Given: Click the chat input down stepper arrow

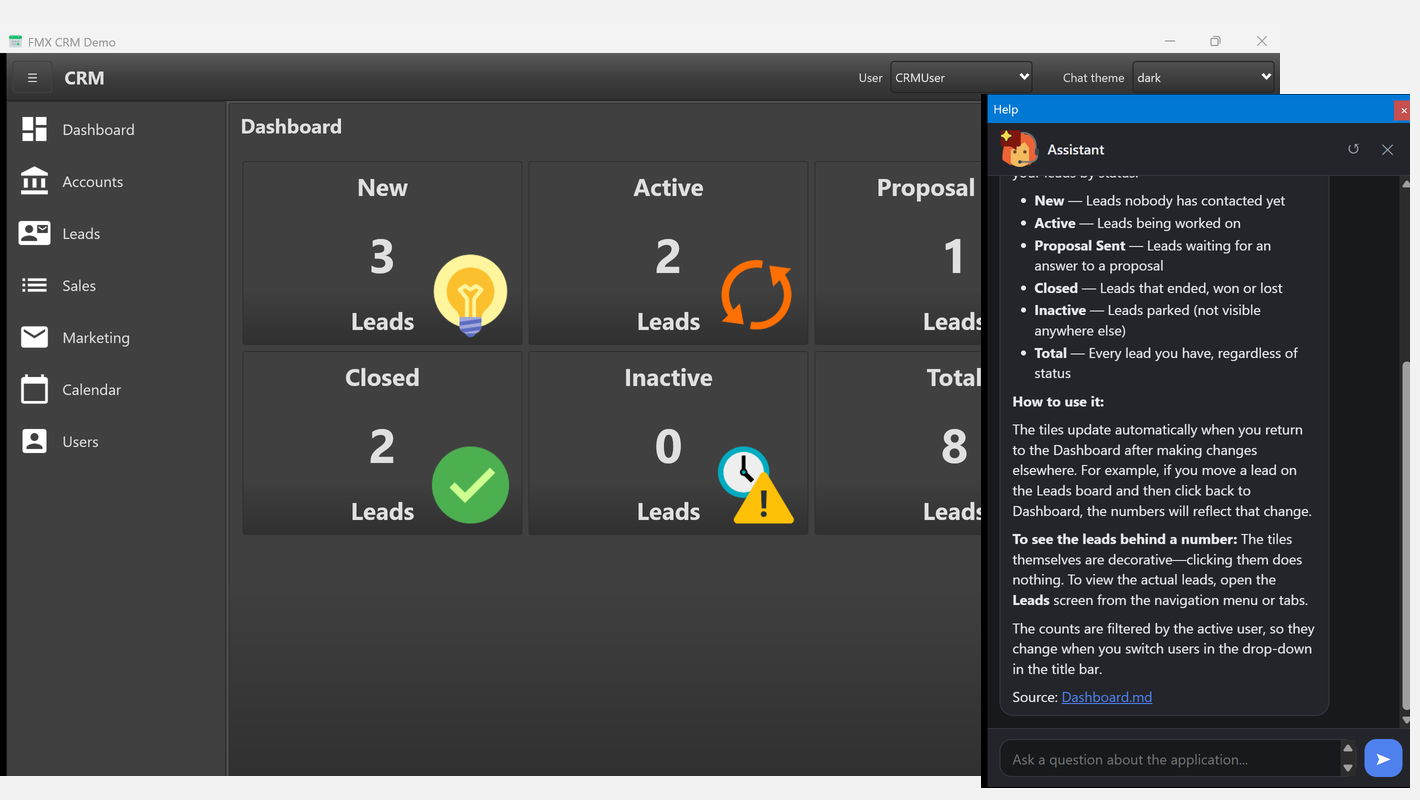Looking at the screenshot, I should (x=1347, y=768).
